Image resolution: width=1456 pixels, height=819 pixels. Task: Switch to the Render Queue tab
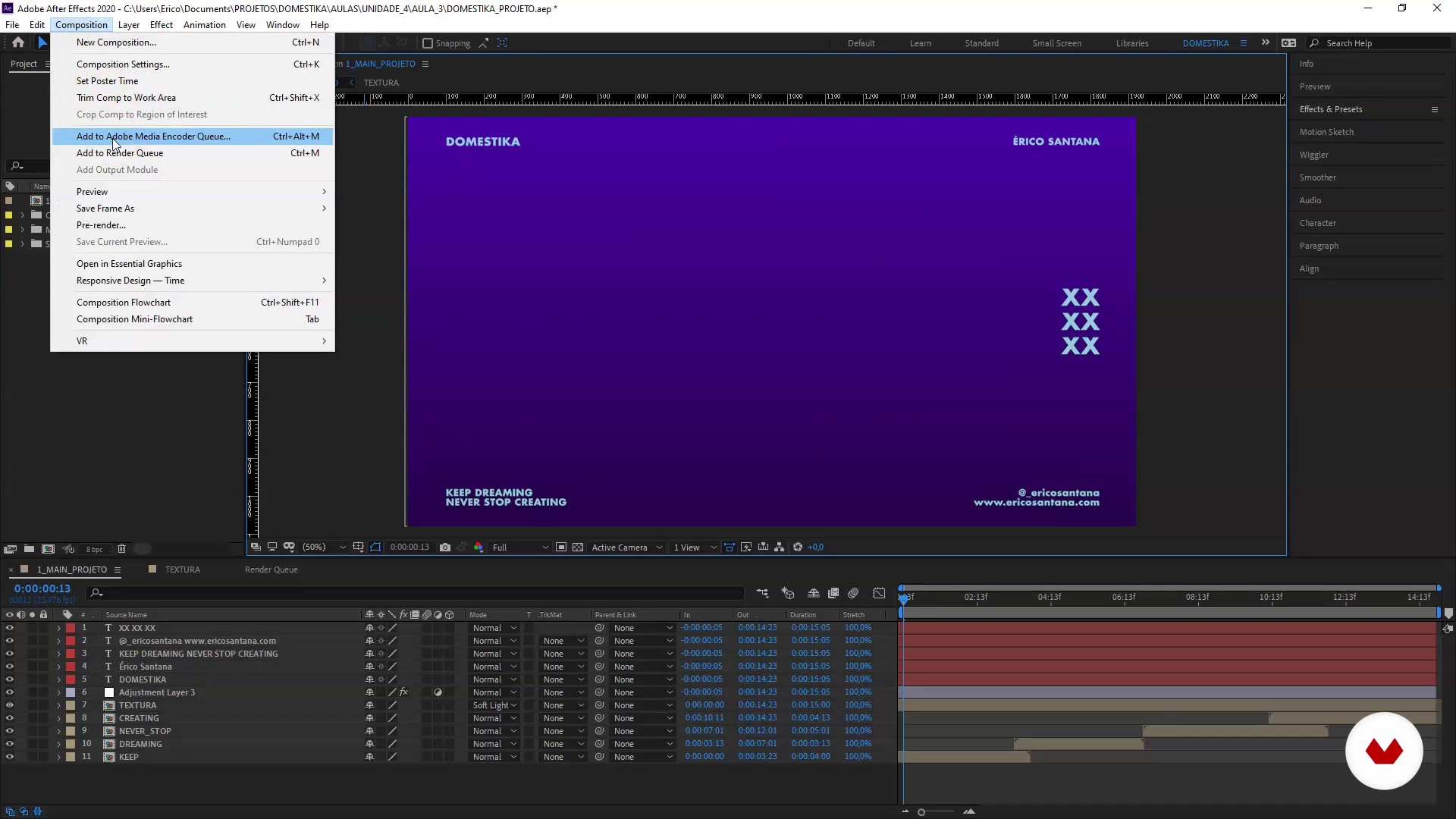pos(271,570)
